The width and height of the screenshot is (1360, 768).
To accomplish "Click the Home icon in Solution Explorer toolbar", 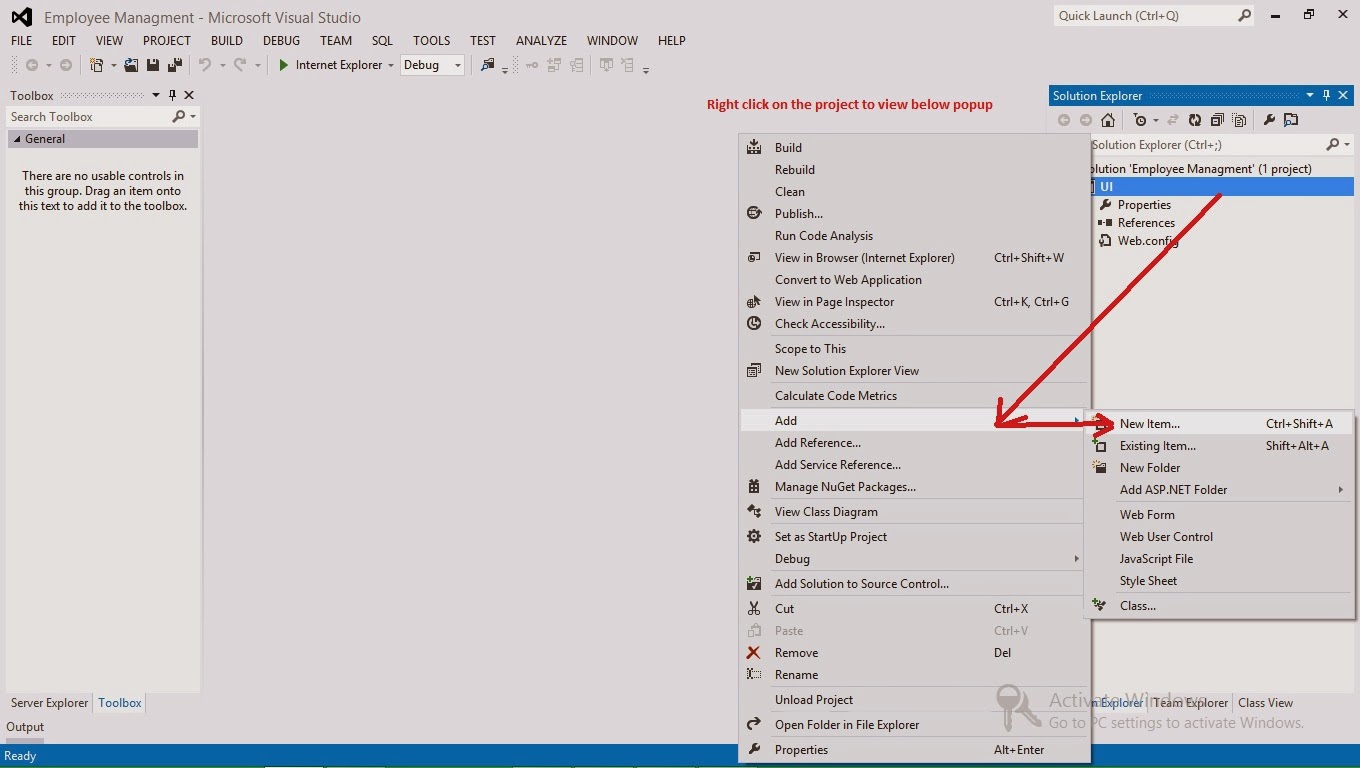I will coord(1108,120).
